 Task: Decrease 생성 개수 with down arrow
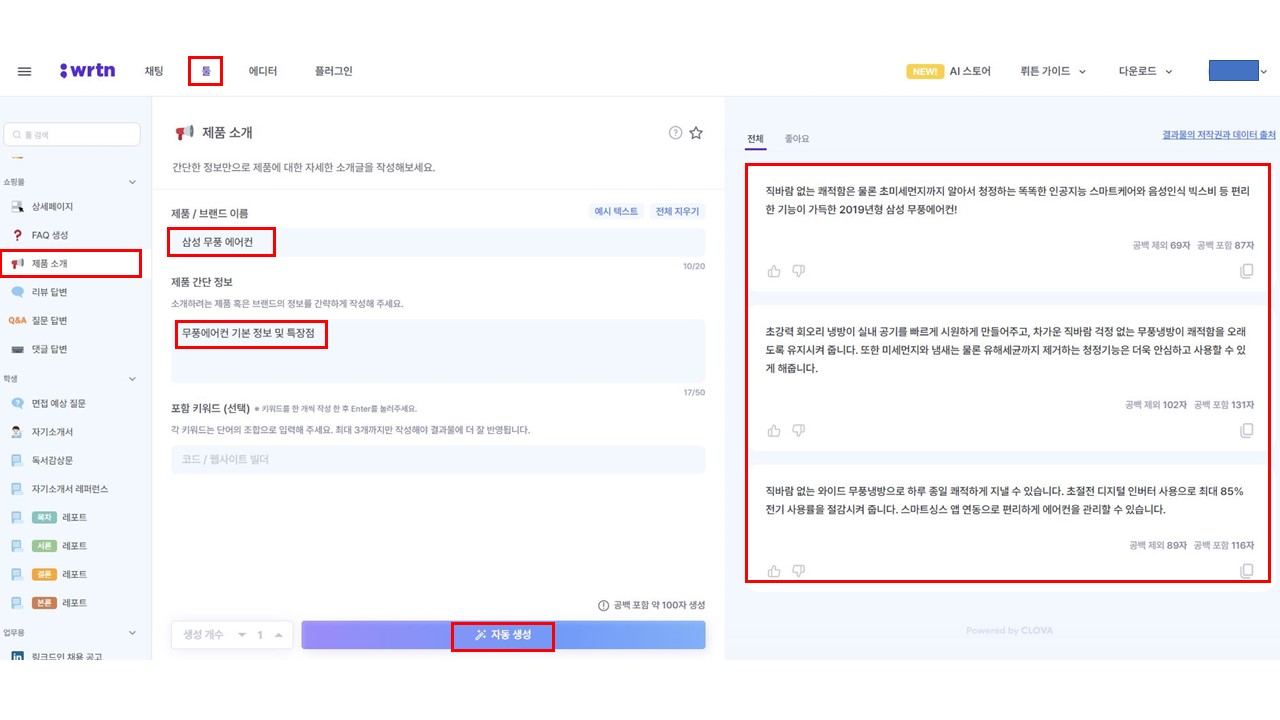point(241,635)
